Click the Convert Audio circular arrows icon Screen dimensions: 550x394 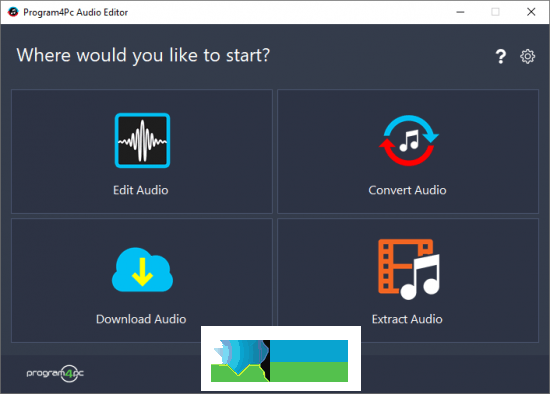[x=409, y=140]
